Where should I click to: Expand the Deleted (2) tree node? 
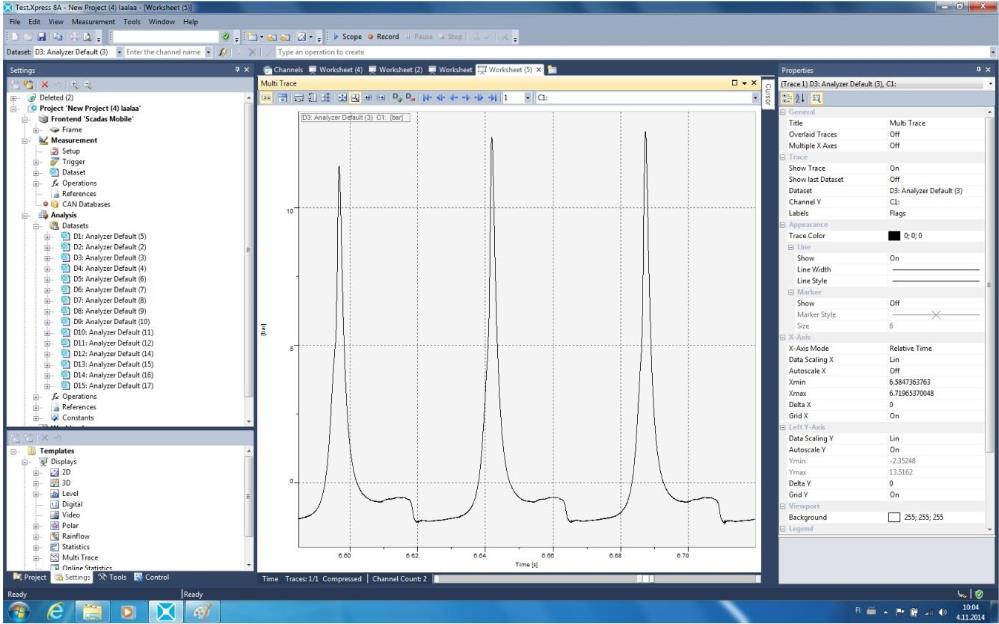(x=13, y=98)
